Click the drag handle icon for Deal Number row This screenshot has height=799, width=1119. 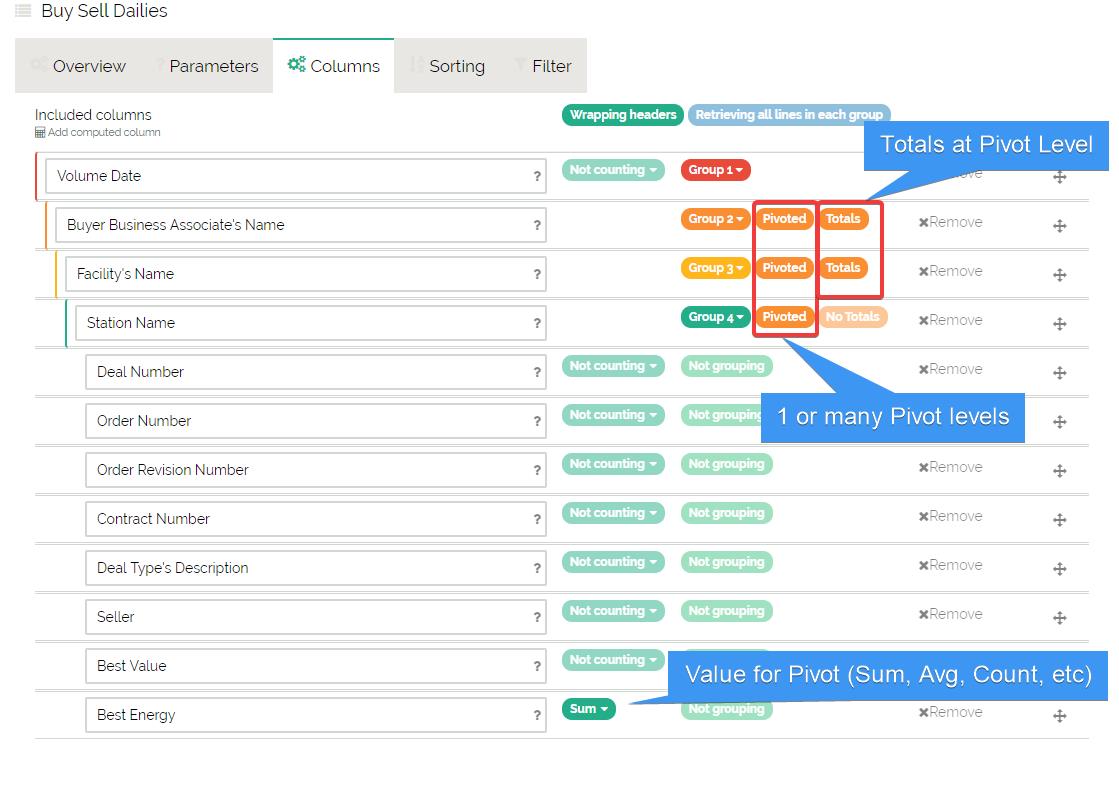(x=1059, y=373)
